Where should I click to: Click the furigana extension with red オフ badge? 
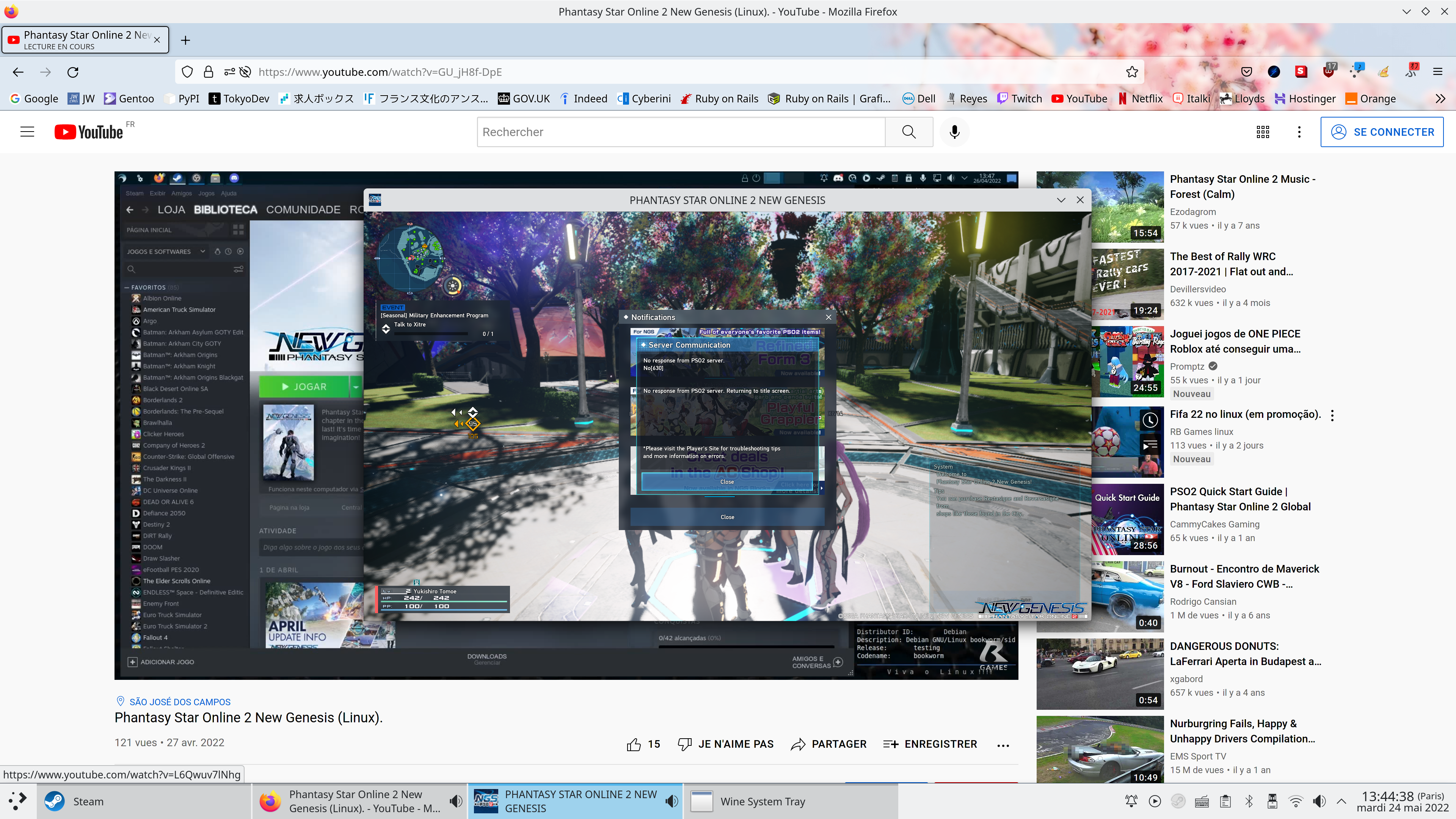click(x=1411, y=71)
